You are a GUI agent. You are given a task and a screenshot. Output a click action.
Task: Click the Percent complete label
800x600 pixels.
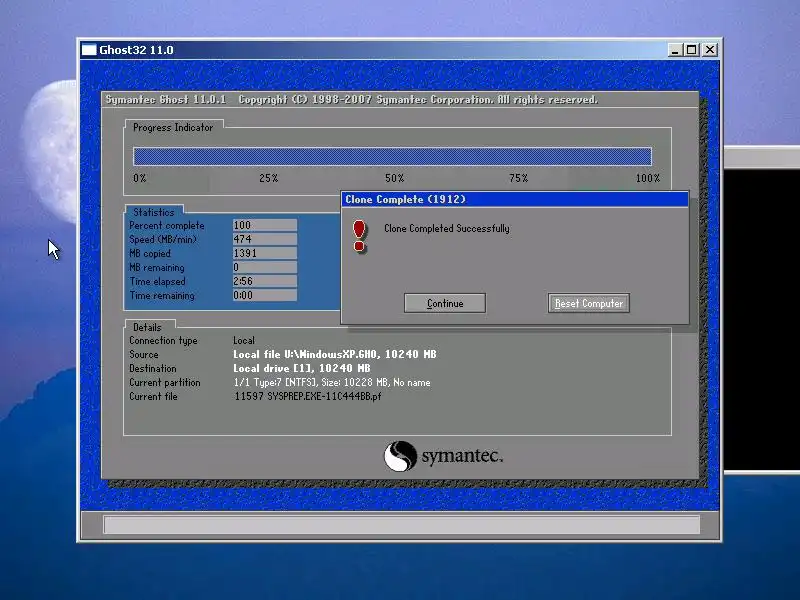(x=166, y=225)
